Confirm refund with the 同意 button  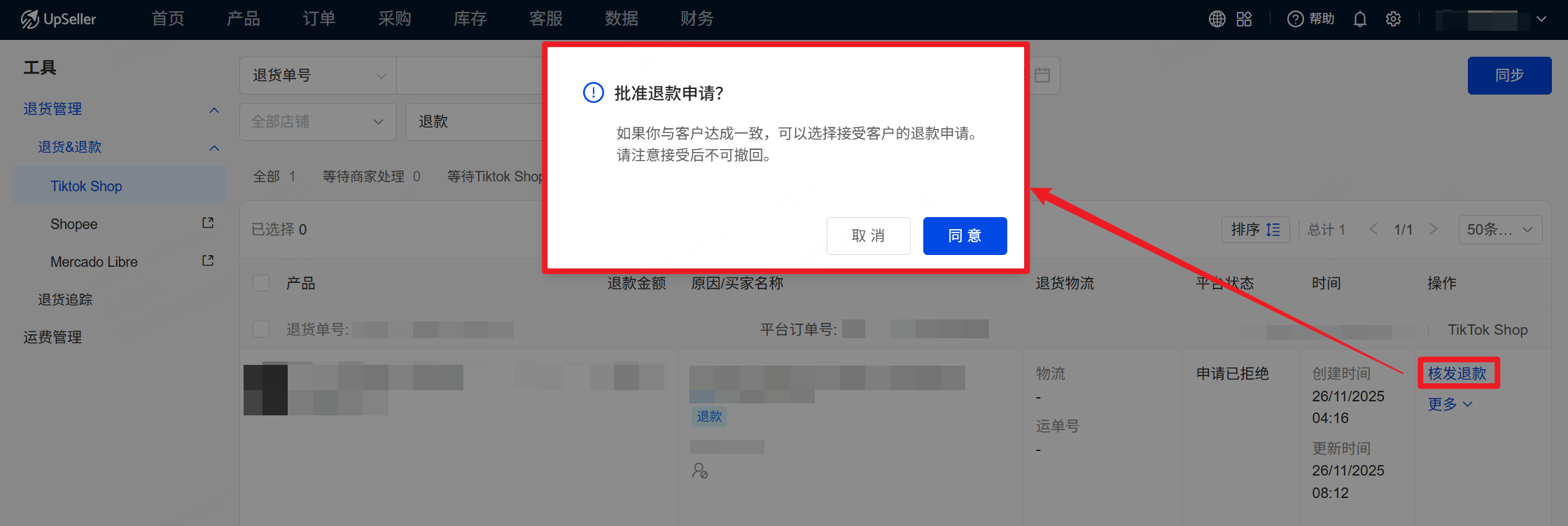coord(965,236)
